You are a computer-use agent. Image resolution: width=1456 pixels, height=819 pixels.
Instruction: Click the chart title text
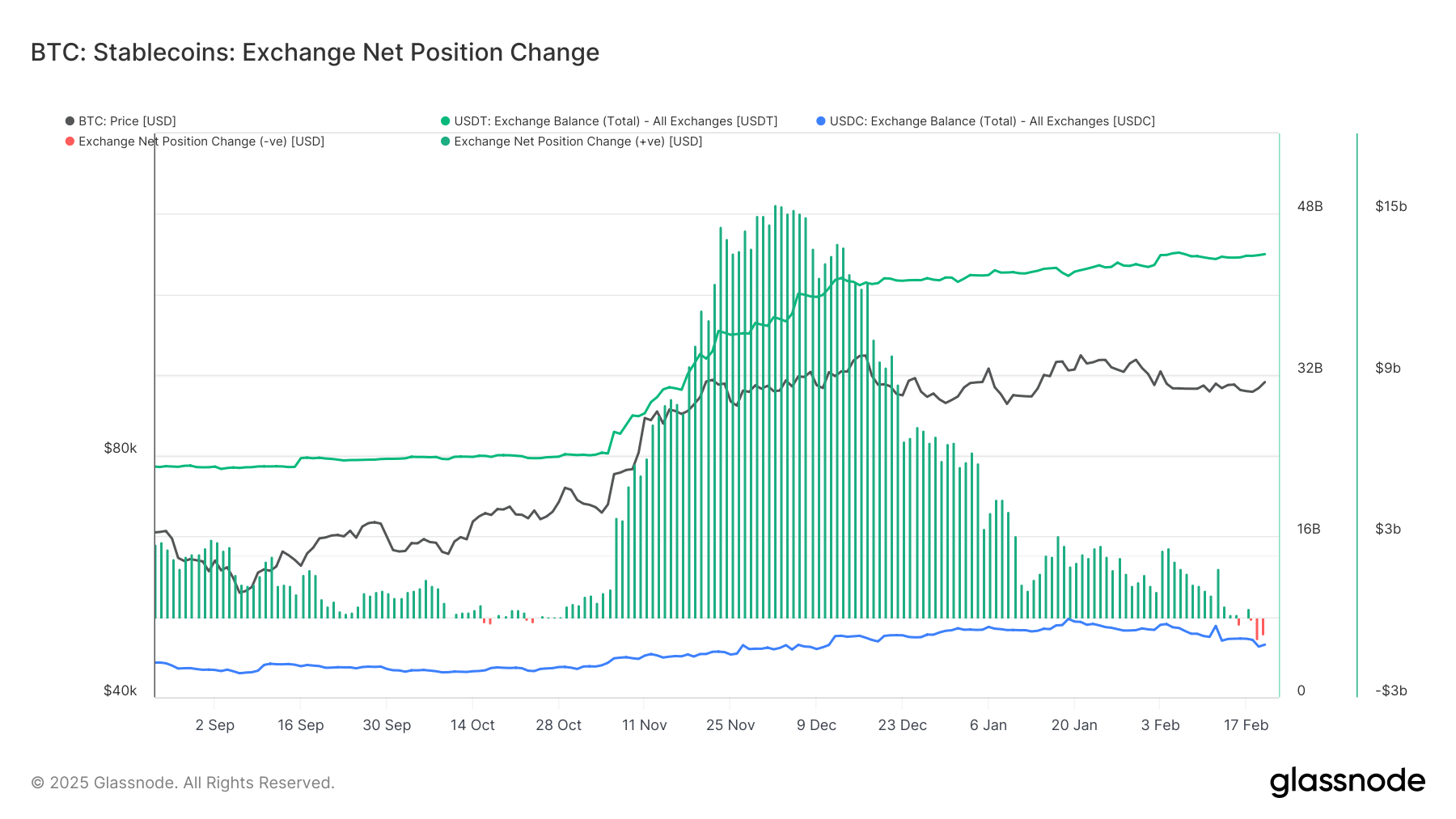[x=315, y=53]
